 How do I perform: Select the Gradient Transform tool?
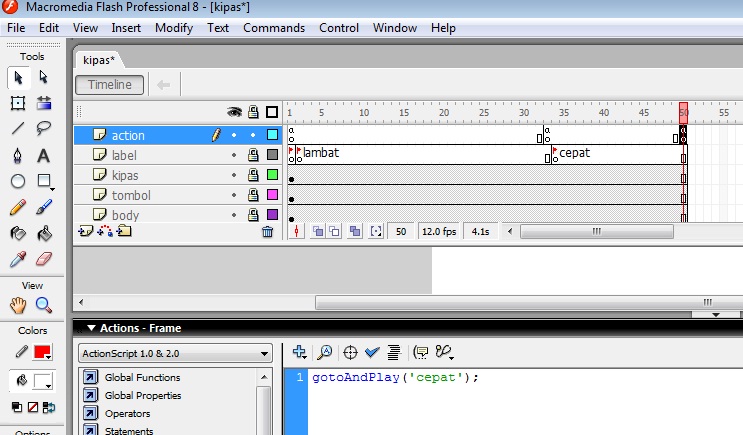(44, 103)
